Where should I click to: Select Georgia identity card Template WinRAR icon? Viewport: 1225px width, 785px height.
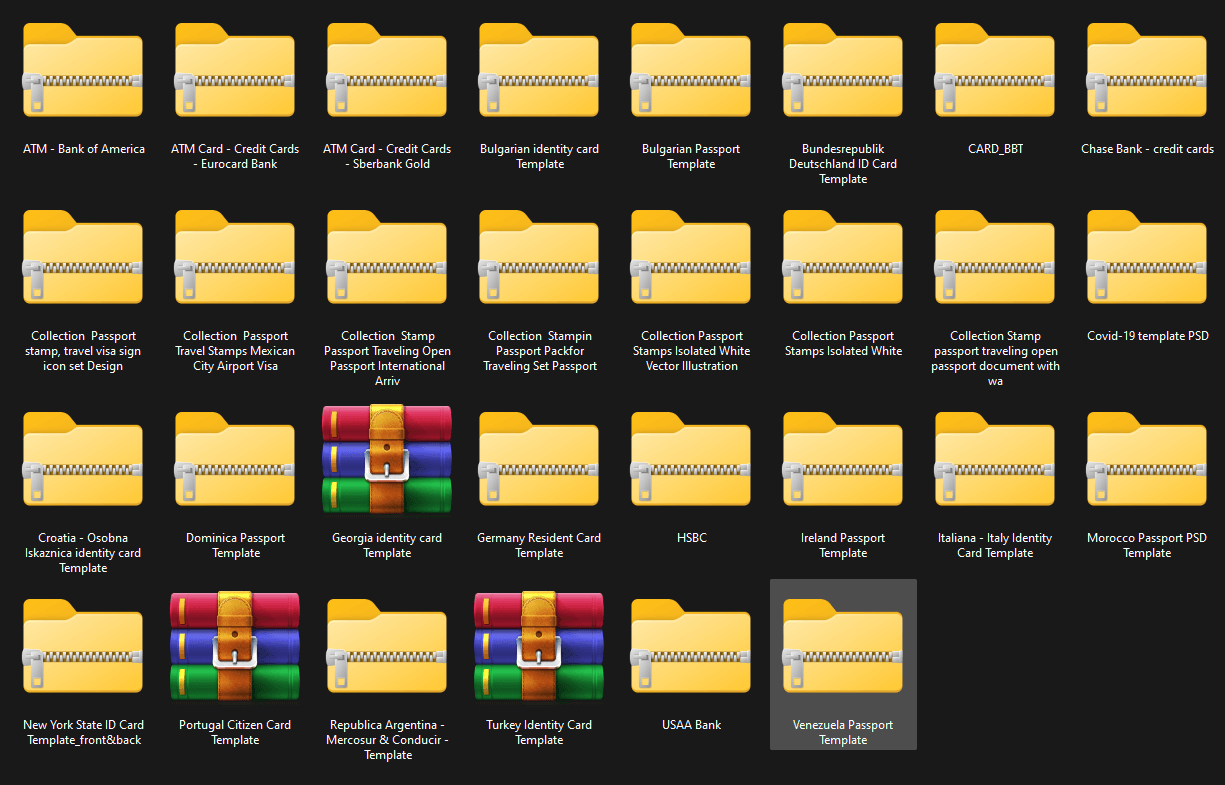(x=387, y=459)
